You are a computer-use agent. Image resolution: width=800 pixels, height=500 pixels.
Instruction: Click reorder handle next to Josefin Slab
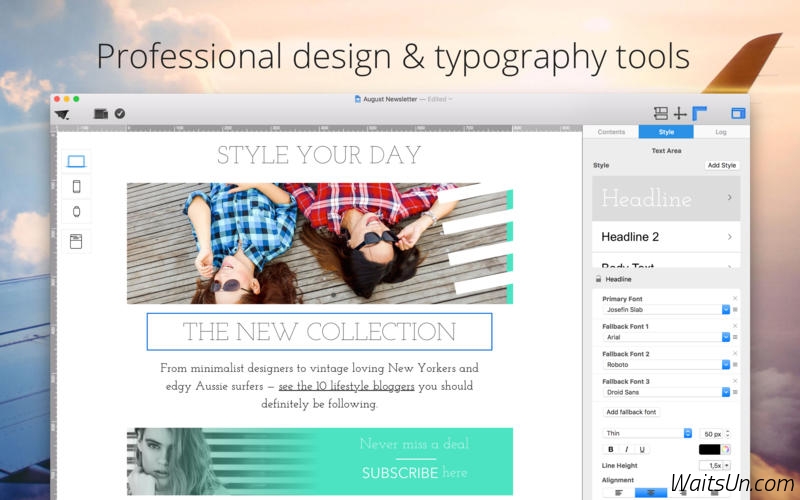point(735,310)
